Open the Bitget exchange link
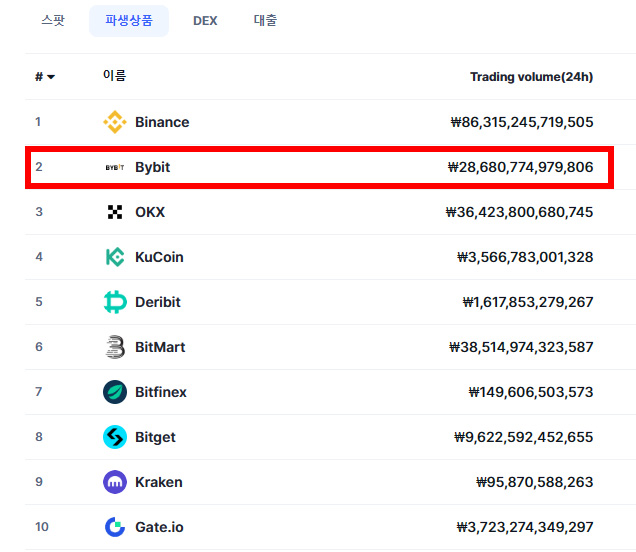 pyautogui.click(x=155, y=437)
